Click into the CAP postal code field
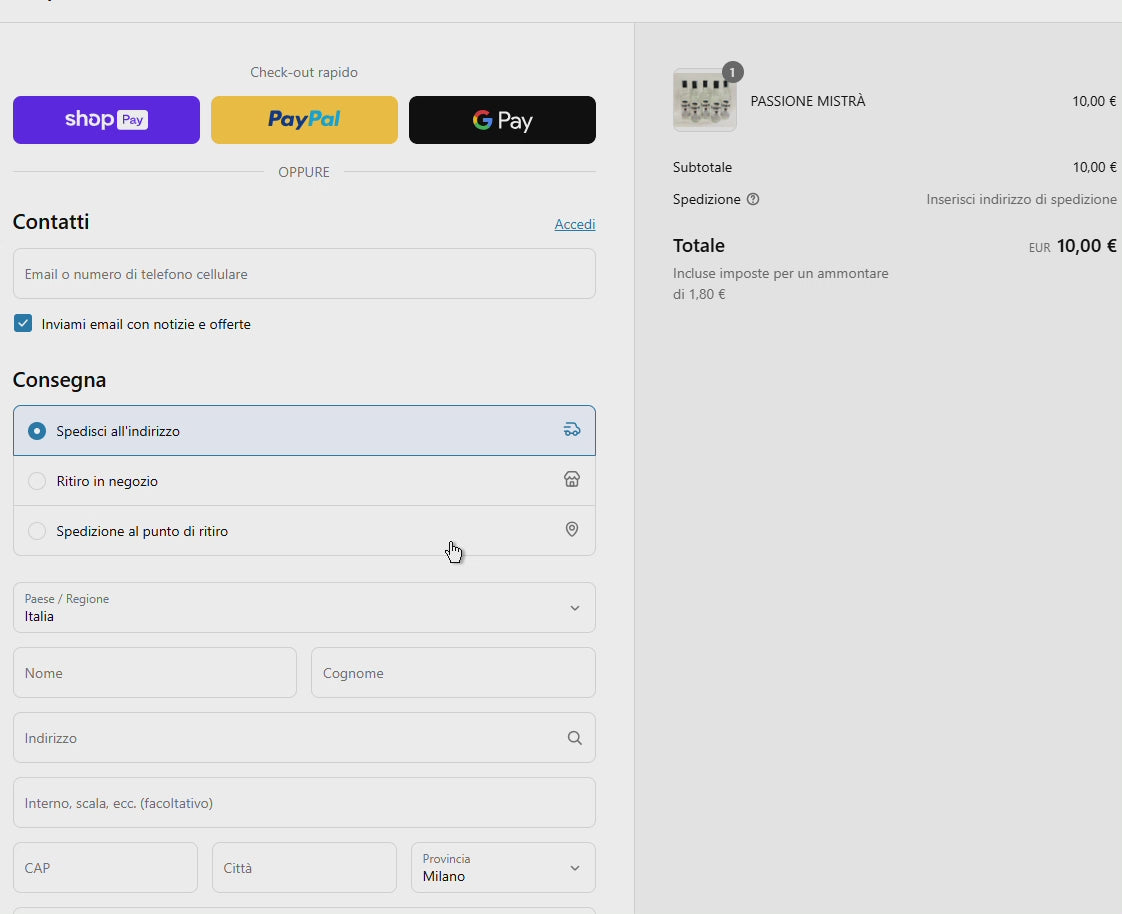Viewport: 1122px width, 914px height. (105, 867)
